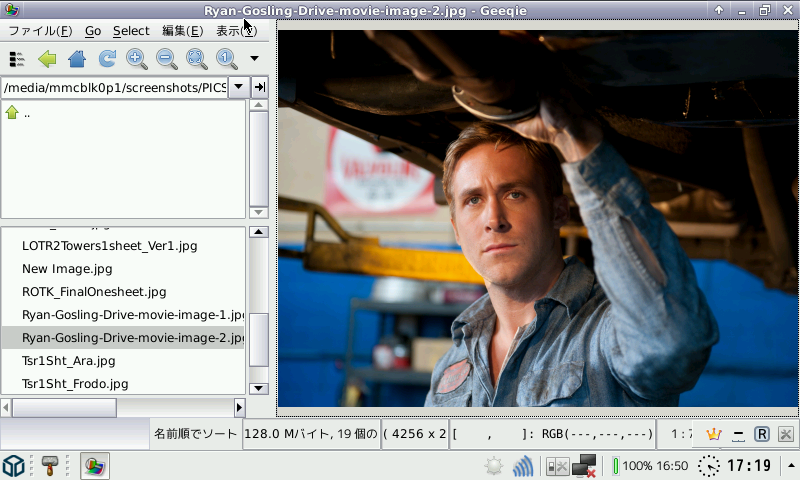Click the battery 100% 16:50 indicator
800x480 pixels.
[650, 466]
